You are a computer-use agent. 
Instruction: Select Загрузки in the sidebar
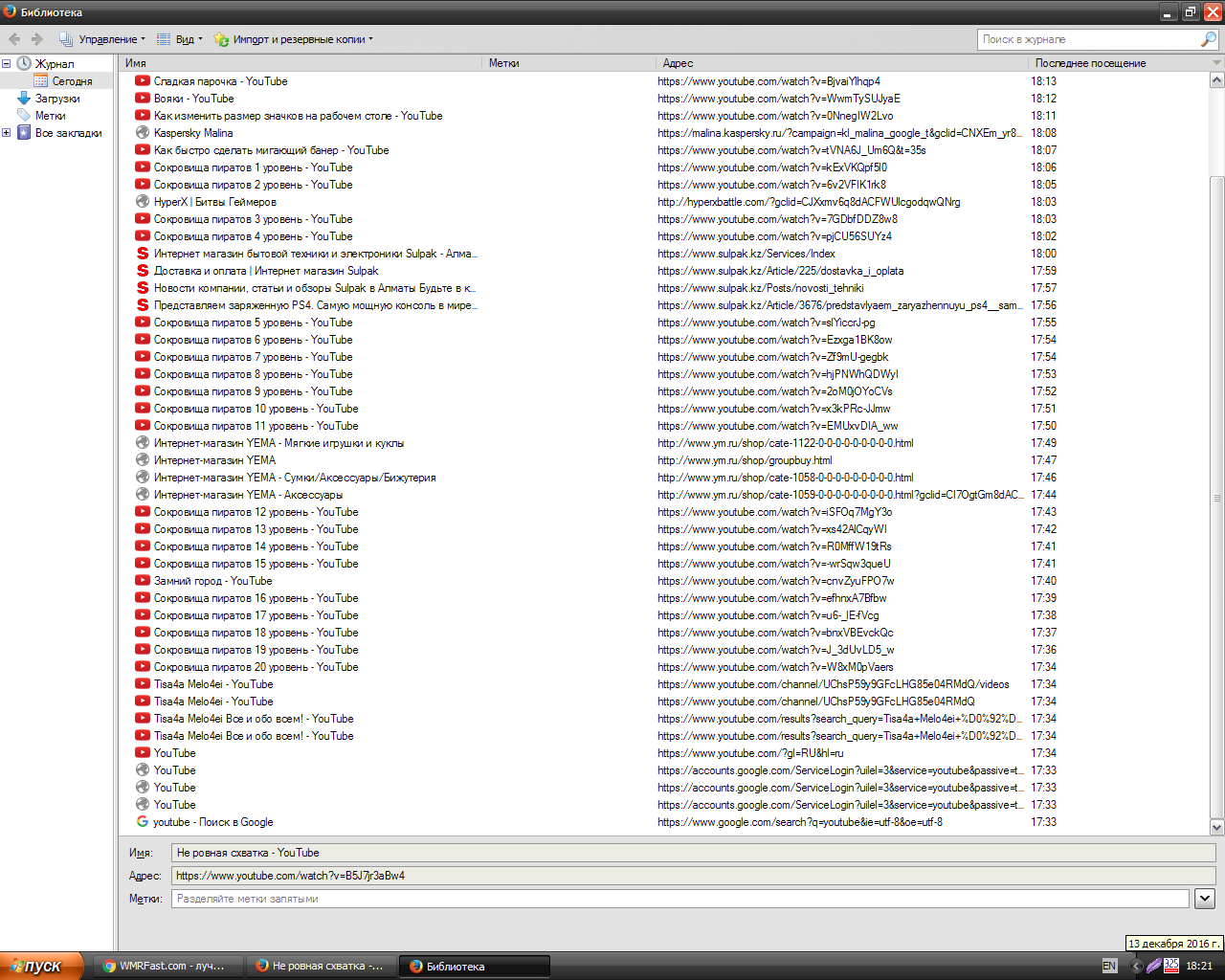(x=57, y=99)
